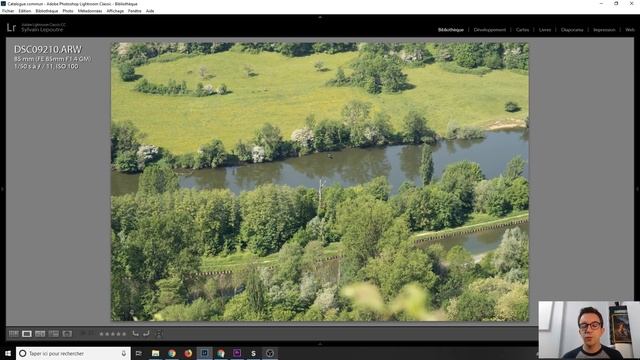Open the Fichier menu
Viewport: 640px width, 360px height.
pos(8,11)
